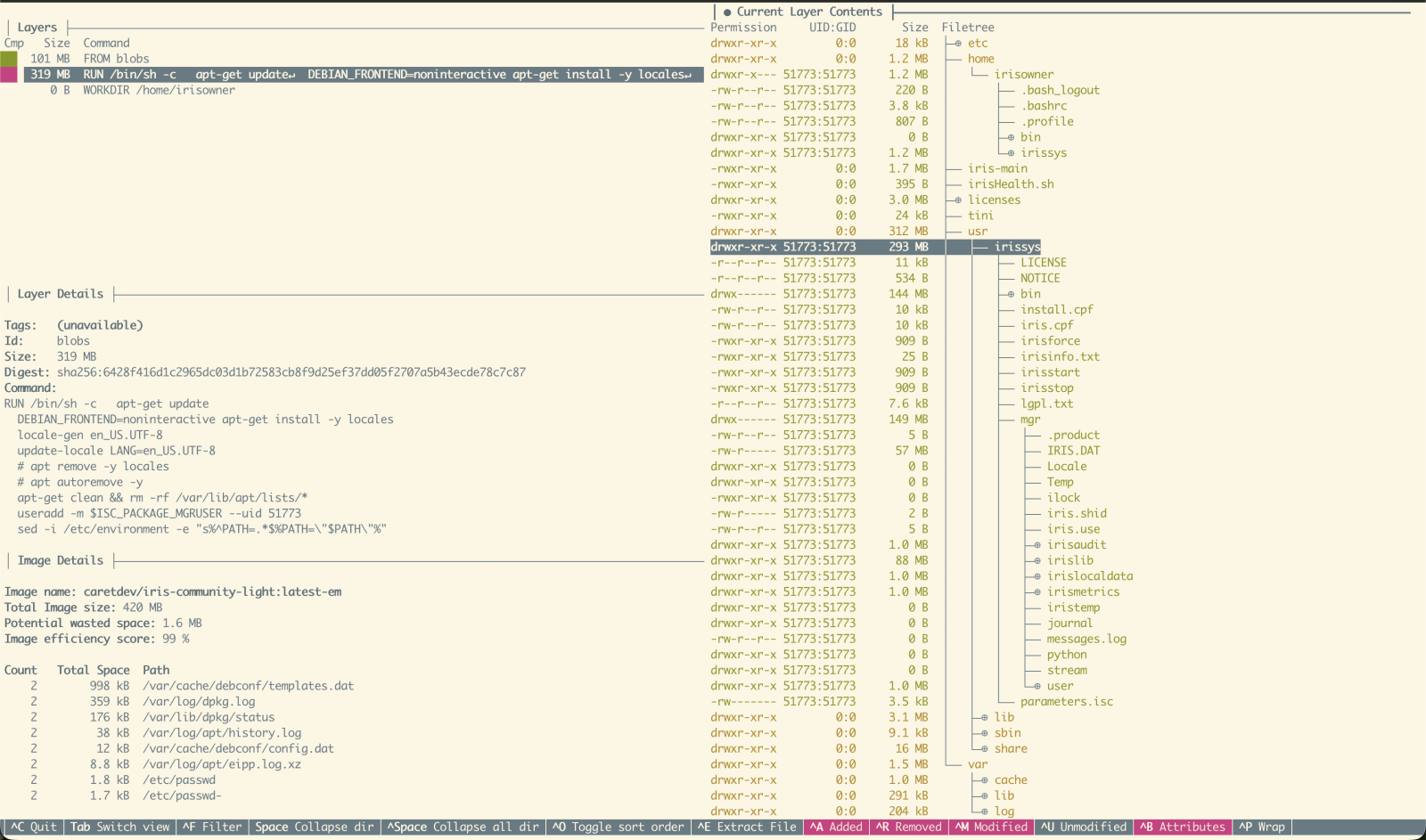Click the plus marker next to log
1426x840 pixels.
[985, 811]
